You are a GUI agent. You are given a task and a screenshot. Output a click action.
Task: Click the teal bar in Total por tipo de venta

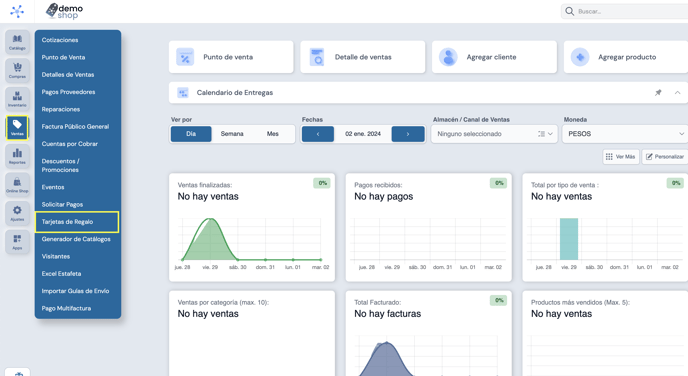click(x=569, y=239)
